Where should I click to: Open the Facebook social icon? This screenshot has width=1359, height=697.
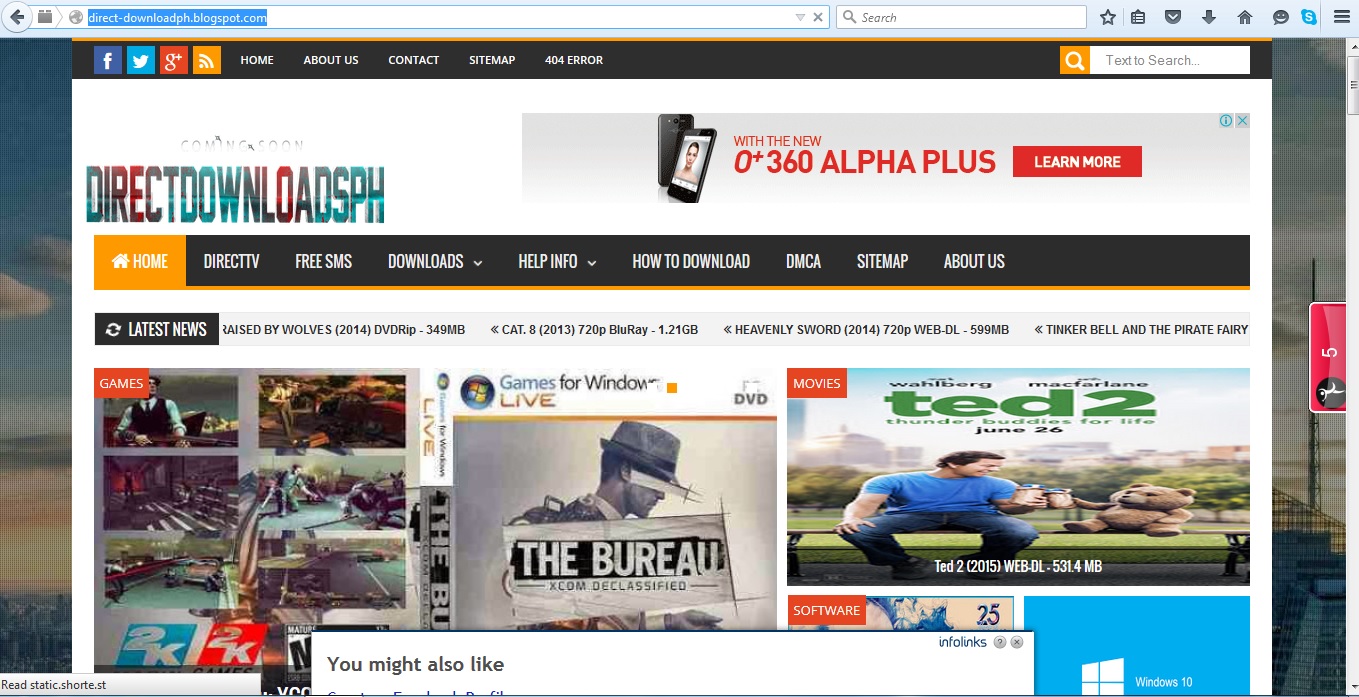[x=108, y=60]
